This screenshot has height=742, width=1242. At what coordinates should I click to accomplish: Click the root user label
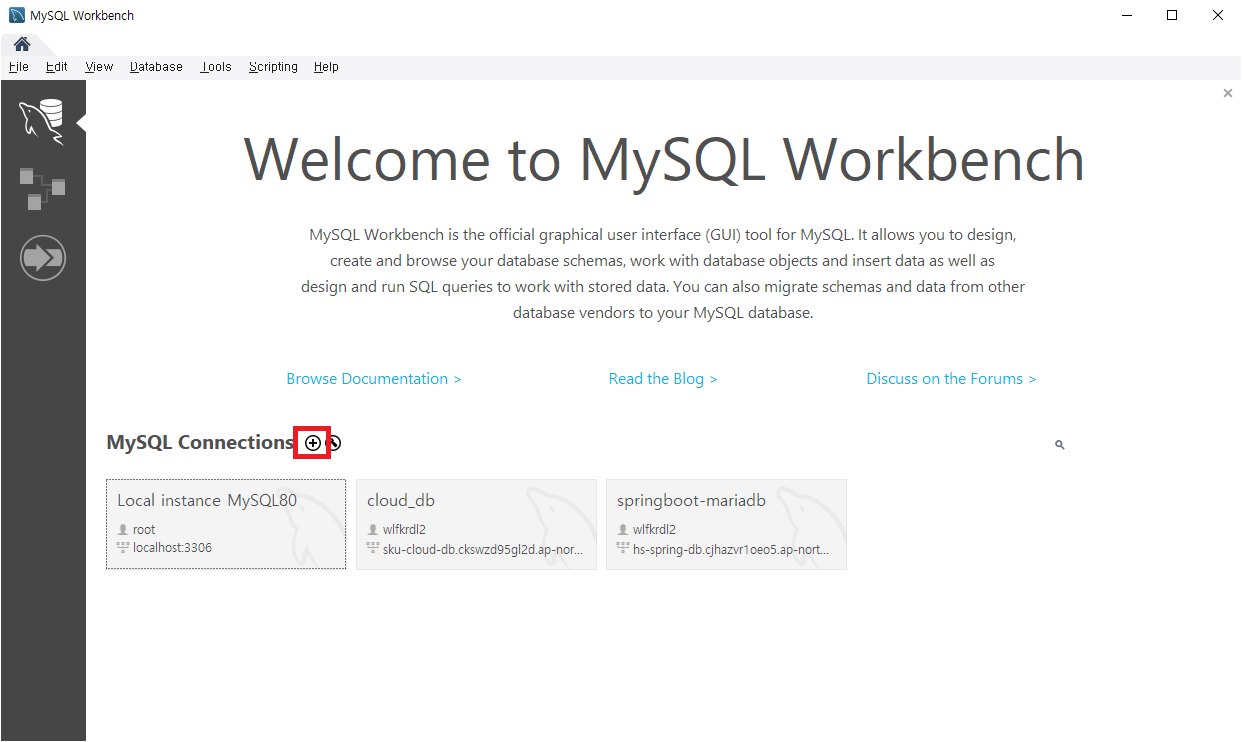tap(144, 530)
